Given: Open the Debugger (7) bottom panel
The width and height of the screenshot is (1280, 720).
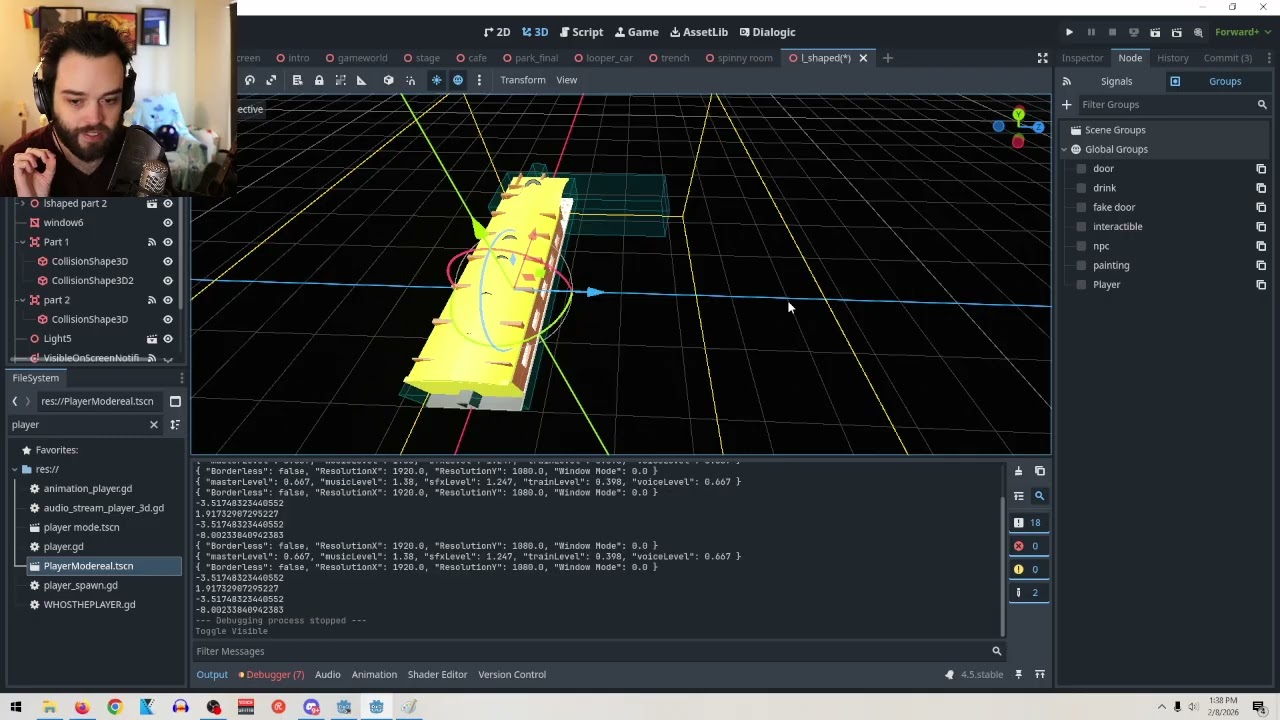Looking at the screenshot, I should (x=271, y=675).
